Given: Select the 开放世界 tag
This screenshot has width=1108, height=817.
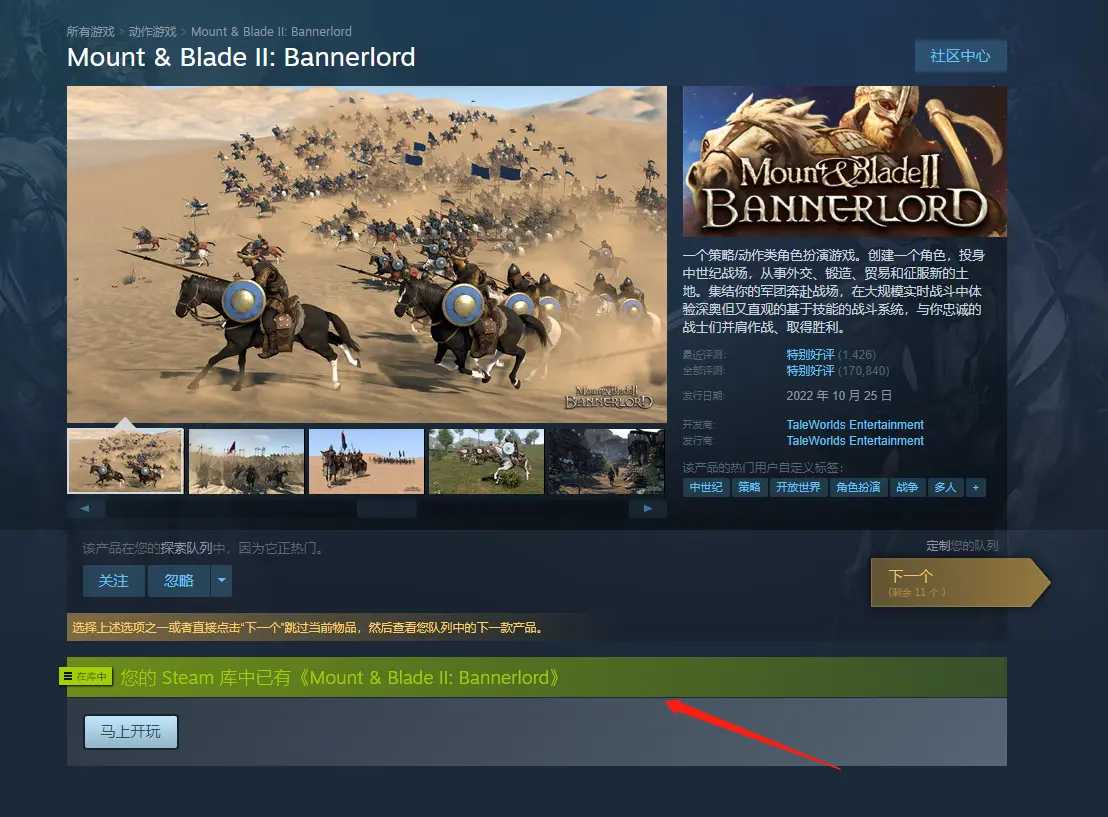Looking at the screenshot, I should 798,487.
